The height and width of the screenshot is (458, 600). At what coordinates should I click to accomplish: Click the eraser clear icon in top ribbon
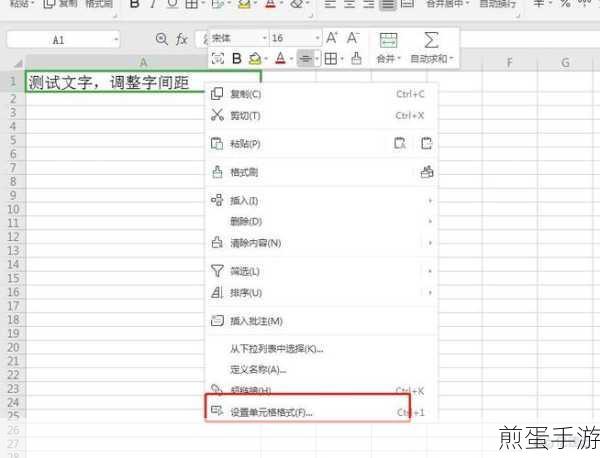pos(297,4)
